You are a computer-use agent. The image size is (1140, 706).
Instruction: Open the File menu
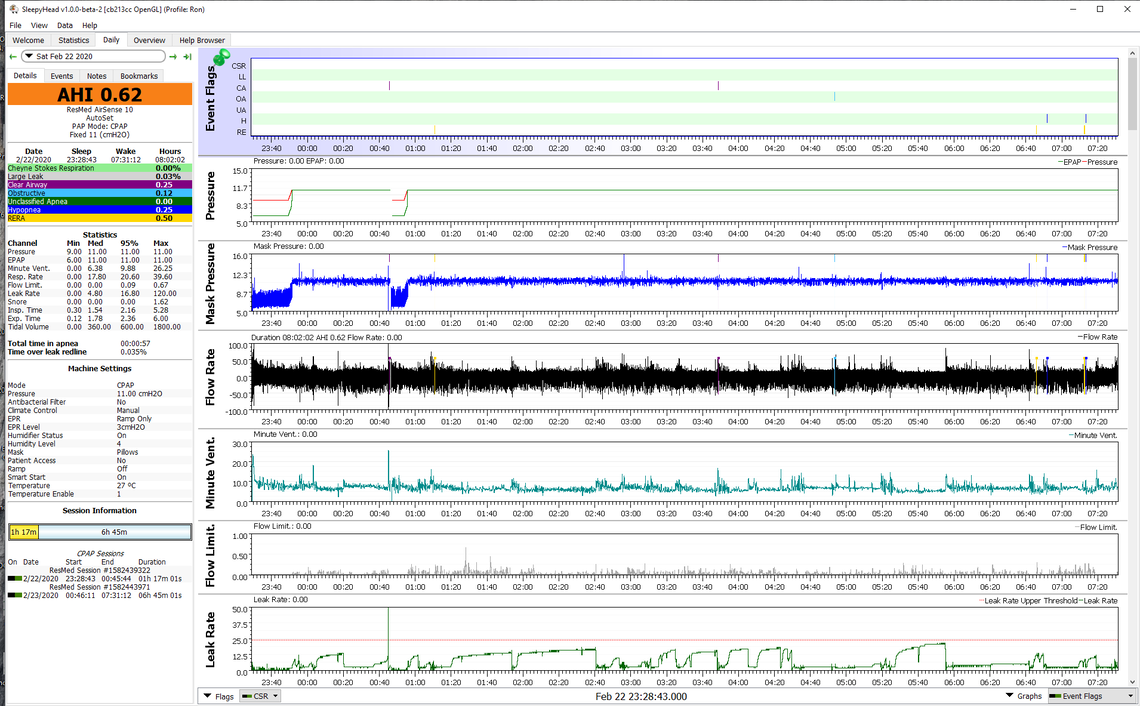(15, 25)
